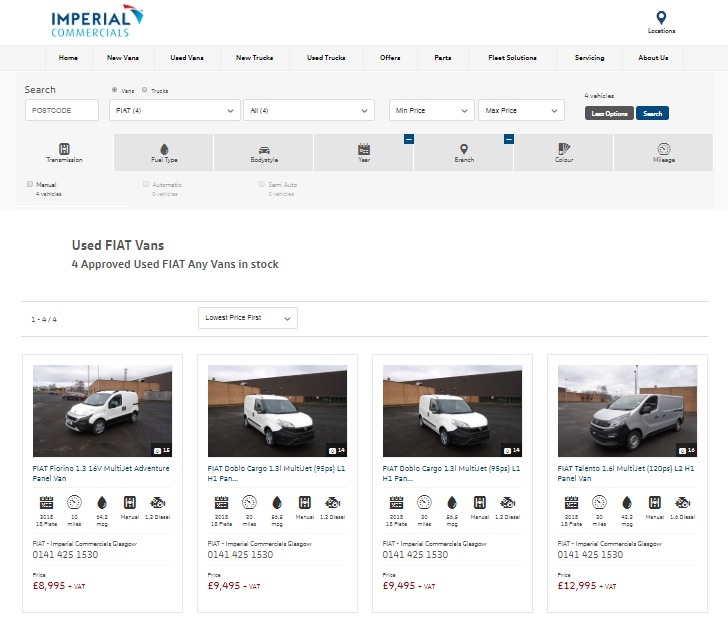This screenshot has width=728, height=620.
Task: Click the postcode input field
Action: click(x=62, y=110)
